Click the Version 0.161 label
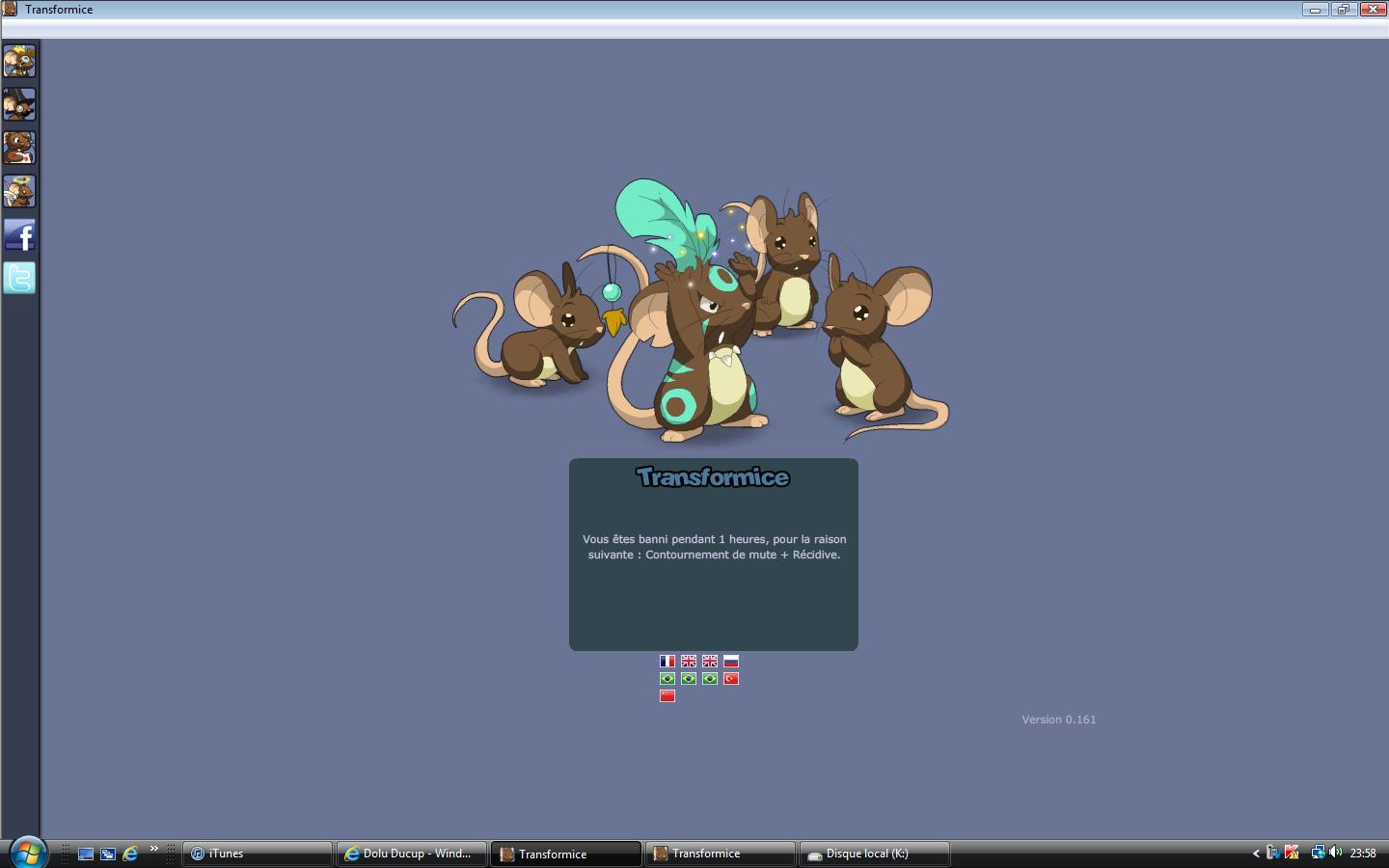Viewport: 1389px width, 868px height. click(1059, 719)
